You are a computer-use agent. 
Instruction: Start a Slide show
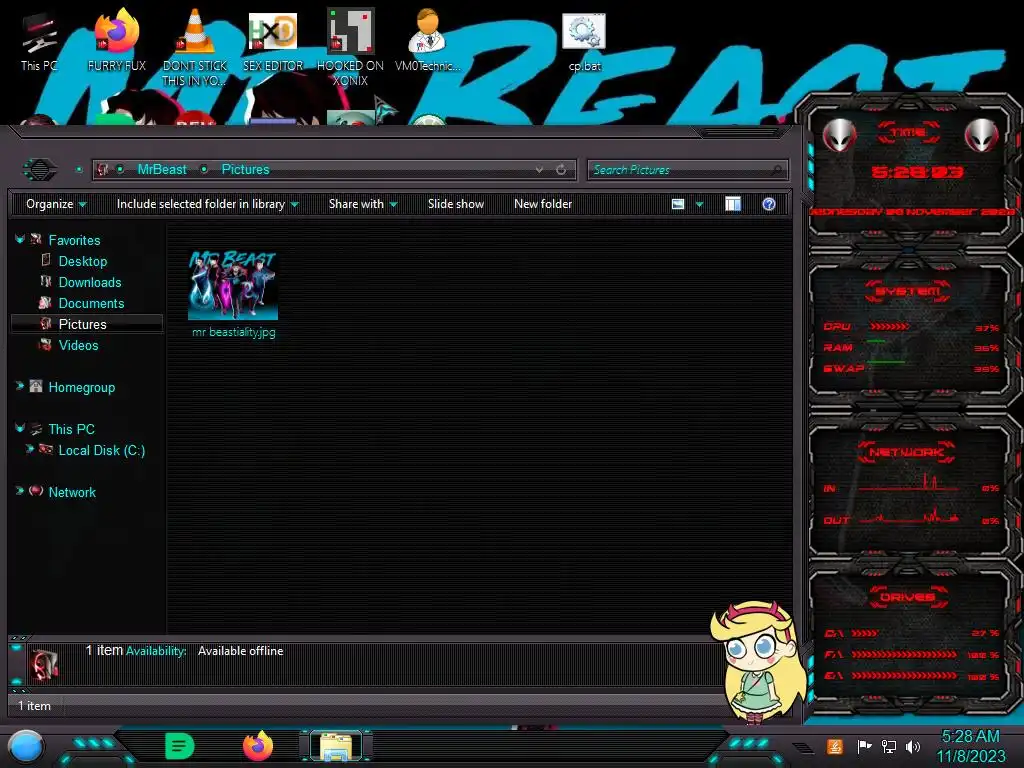pos(456,204)
